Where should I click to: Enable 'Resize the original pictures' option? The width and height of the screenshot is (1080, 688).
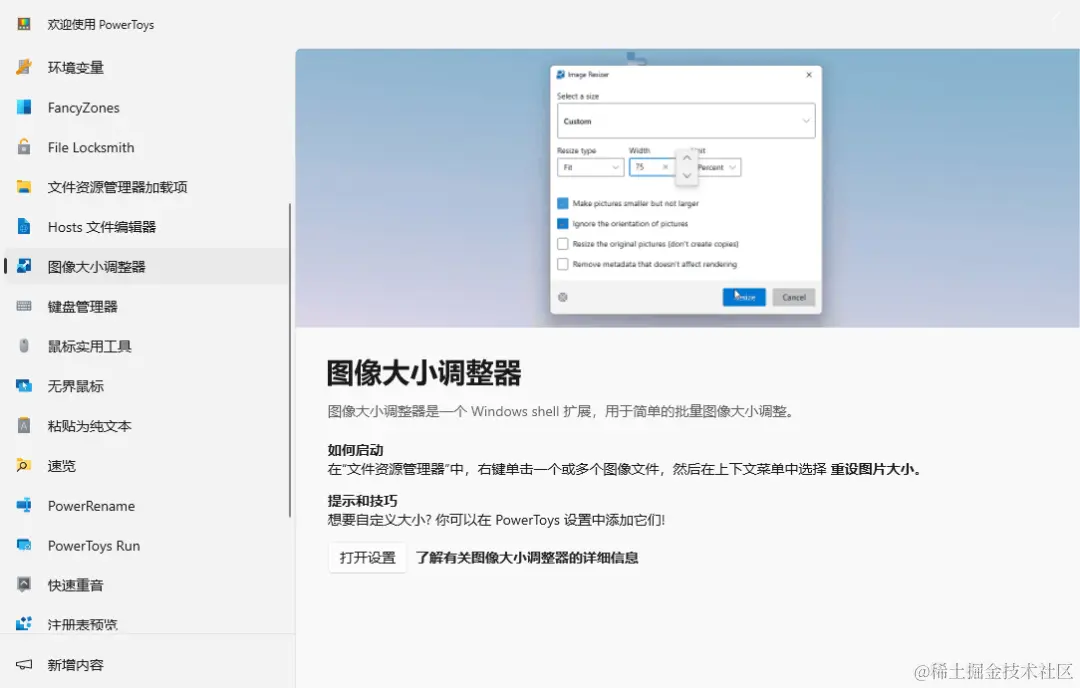(563, 243)
